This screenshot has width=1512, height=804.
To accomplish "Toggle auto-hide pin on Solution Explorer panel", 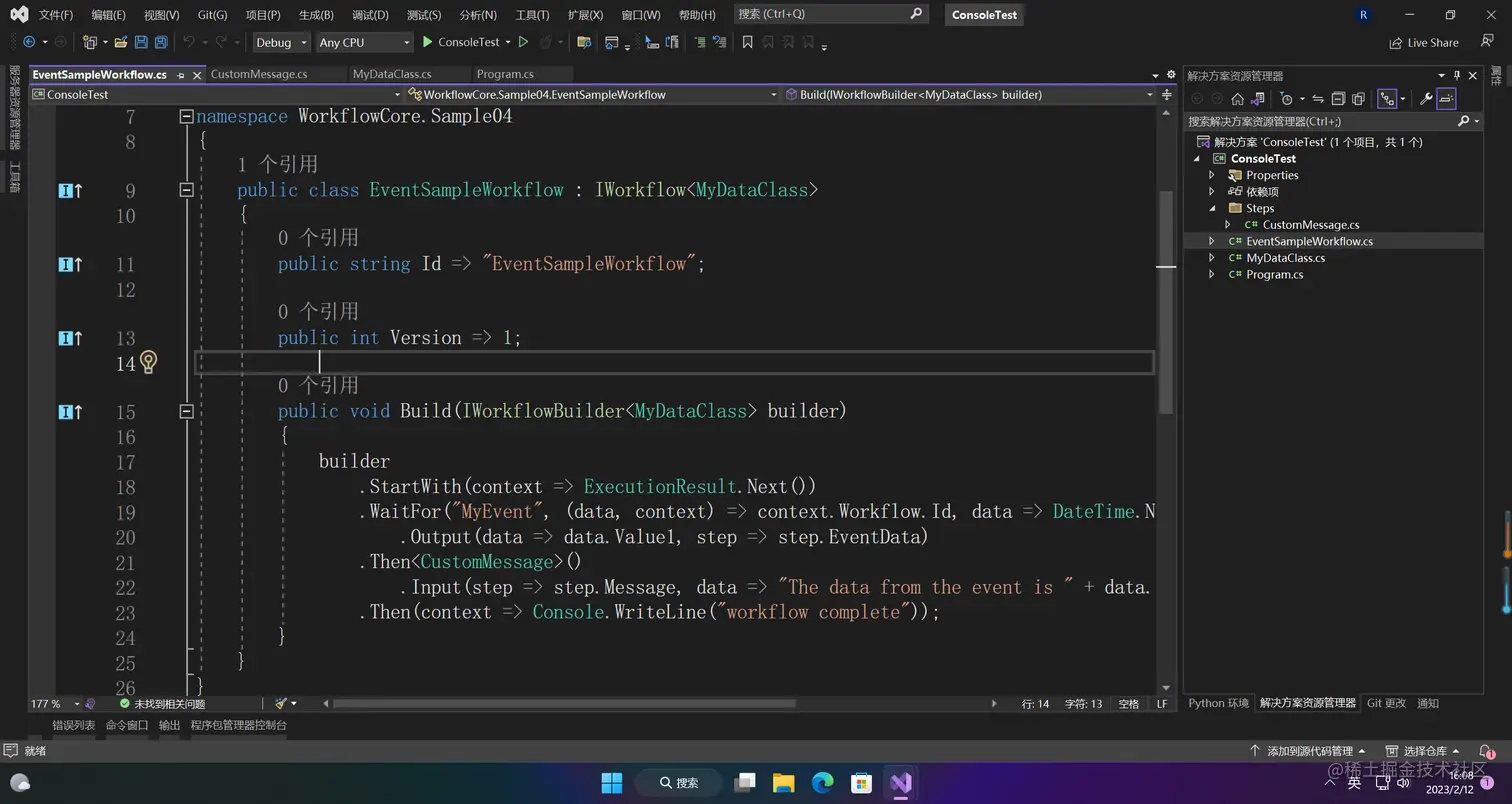I will click(1457, 75).
